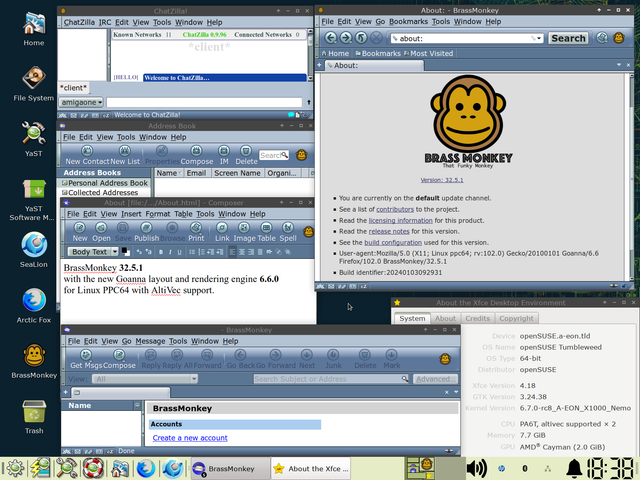The height and width of the screenshot is (480, 640).
Task: Click Create a new account link
Action: 190,438
